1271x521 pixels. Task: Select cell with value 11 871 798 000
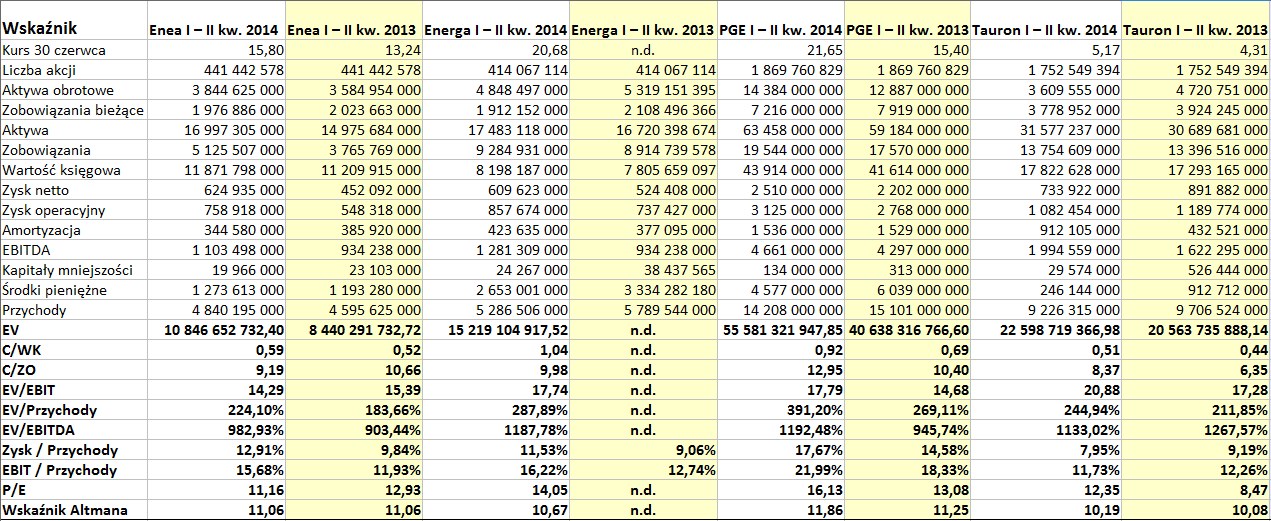[216, 170]
